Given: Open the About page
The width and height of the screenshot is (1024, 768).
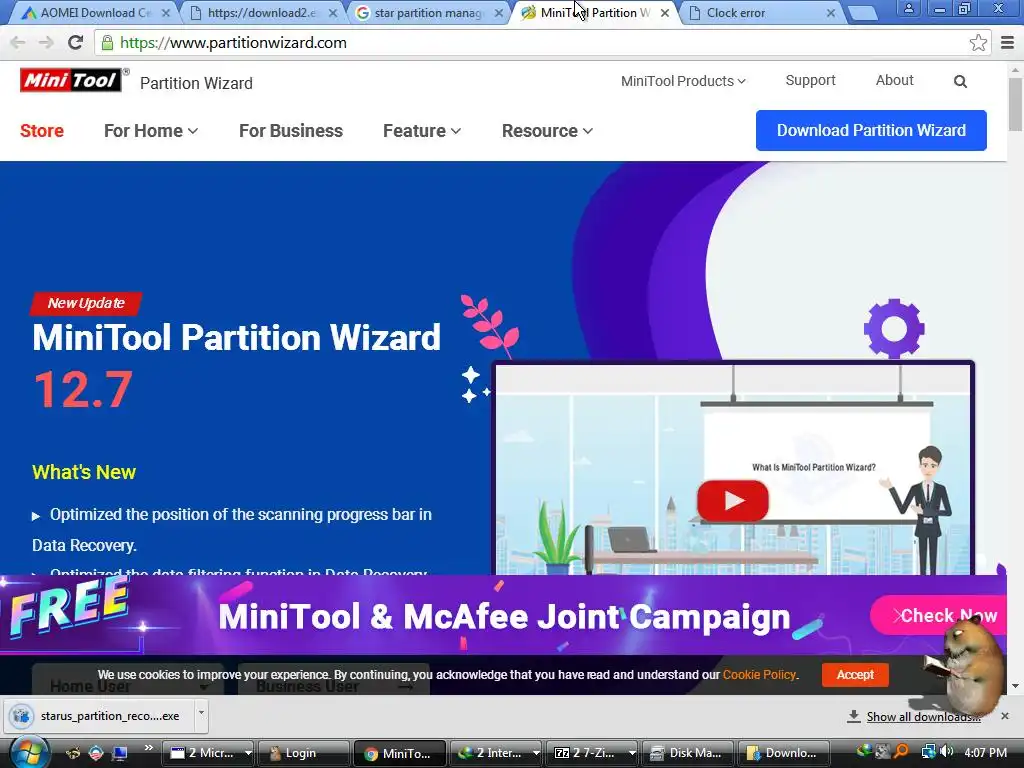Looking at the screenshot, I should tap(895, 80).
